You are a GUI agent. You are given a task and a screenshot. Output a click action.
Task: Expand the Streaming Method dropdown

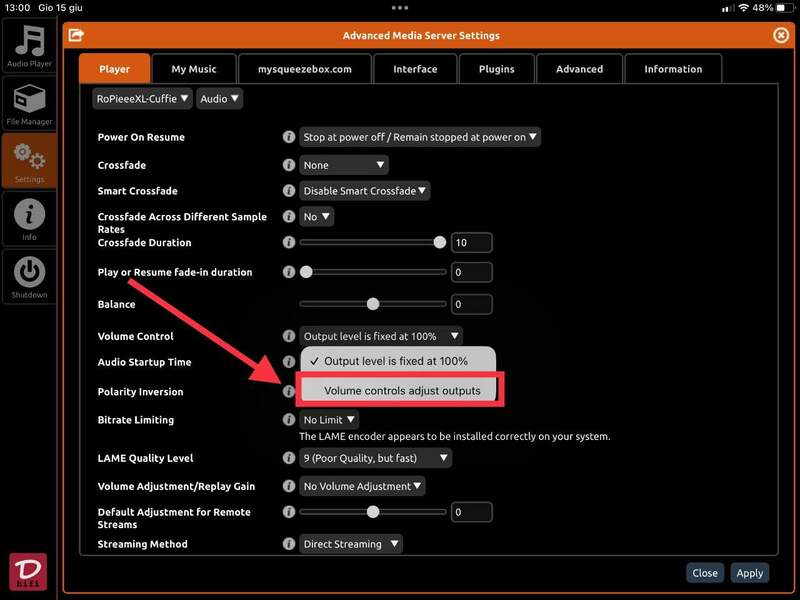tap(351, 544)
